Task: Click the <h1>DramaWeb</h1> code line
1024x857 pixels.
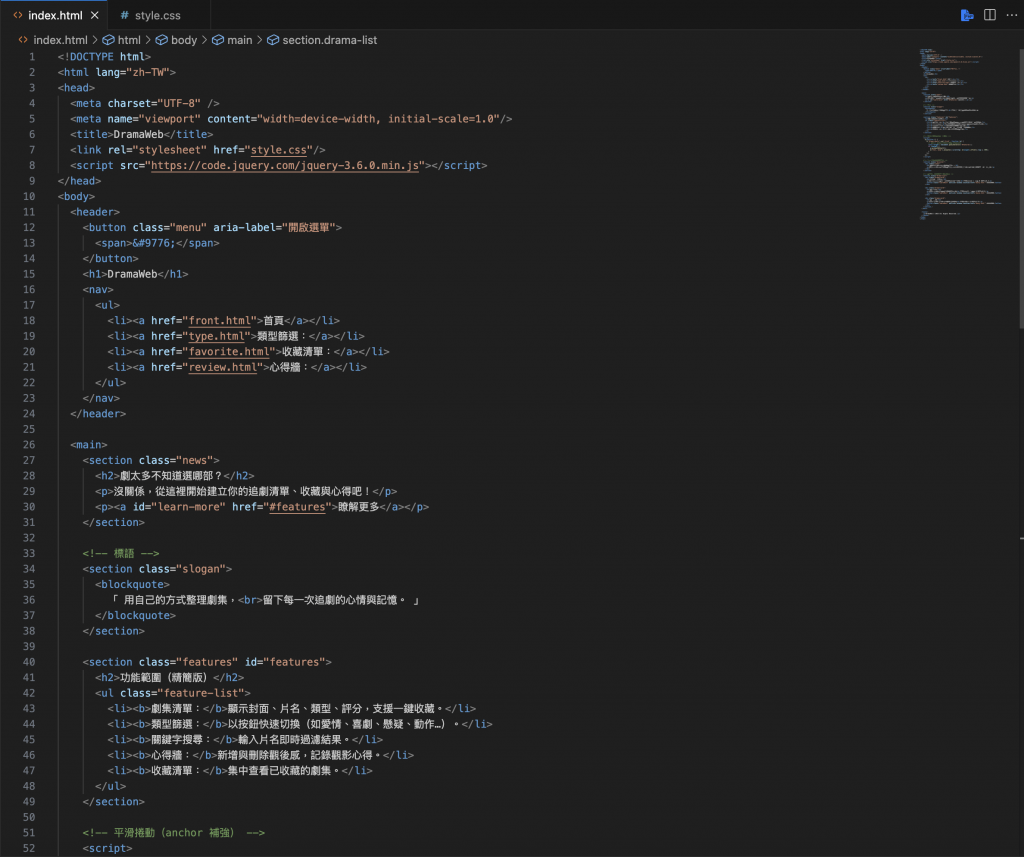Action: point(135,274)
